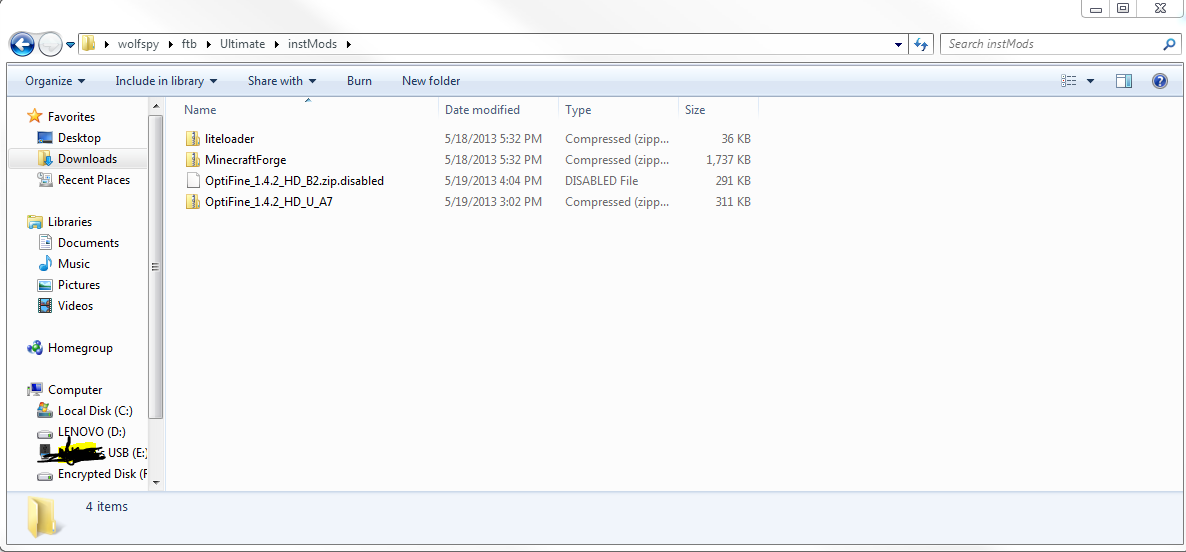
Task: Expand the Share with dropdown
Action: tap(282, 81)
